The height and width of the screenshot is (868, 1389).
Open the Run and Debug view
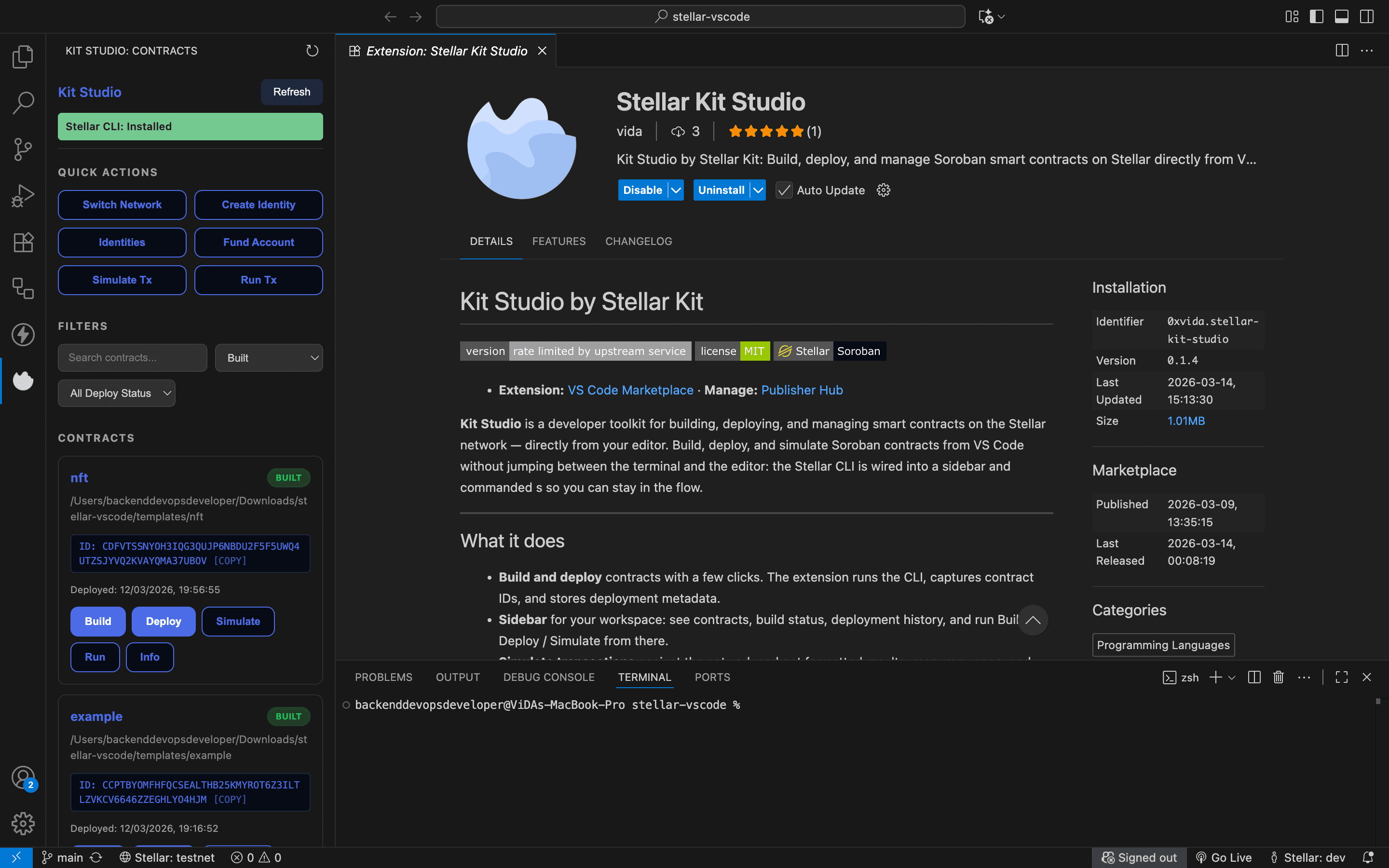(23, 195)
